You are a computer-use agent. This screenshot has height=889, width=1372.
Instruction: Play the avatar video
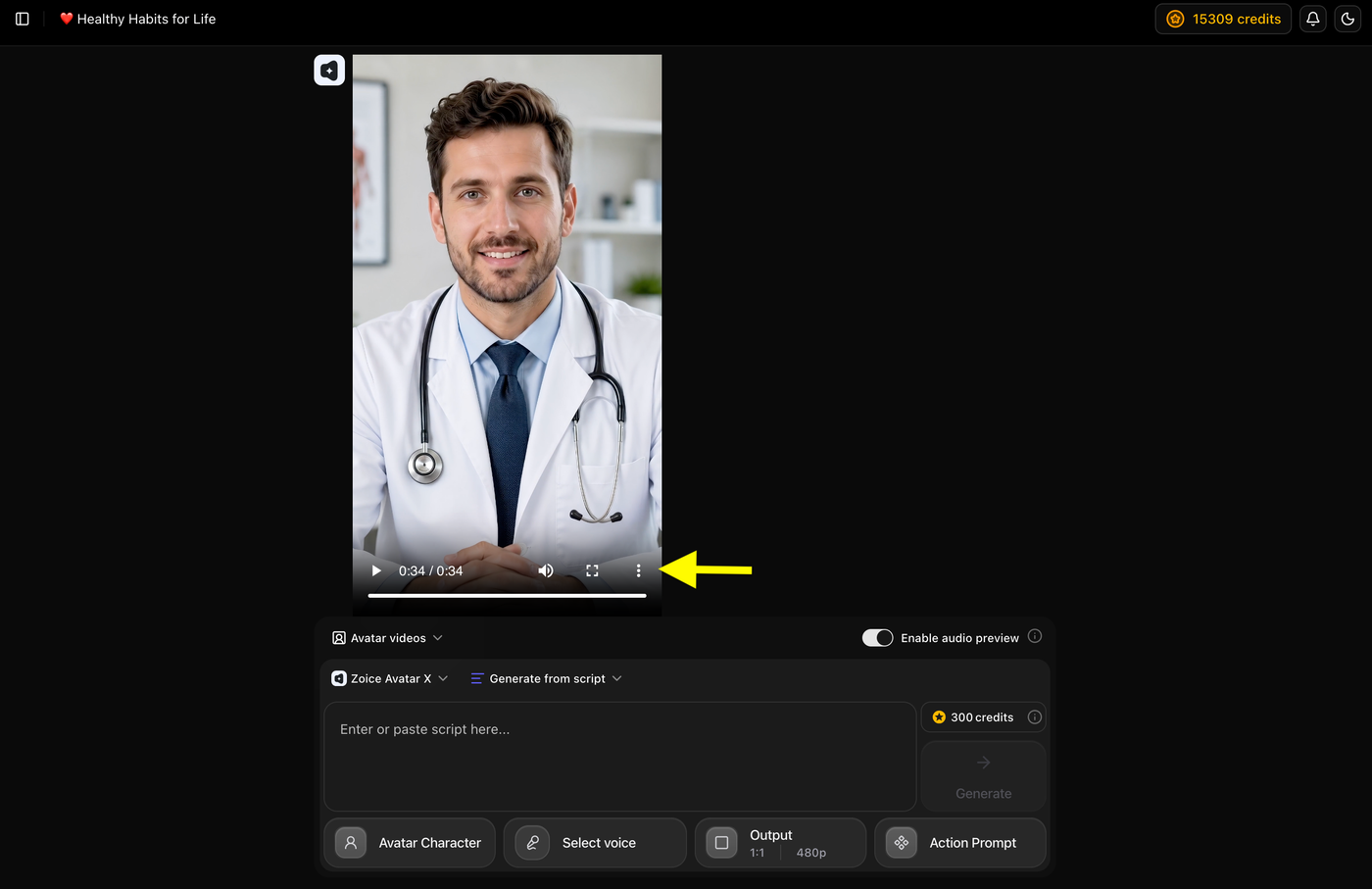pyautogui.click(x=376, y=570)
